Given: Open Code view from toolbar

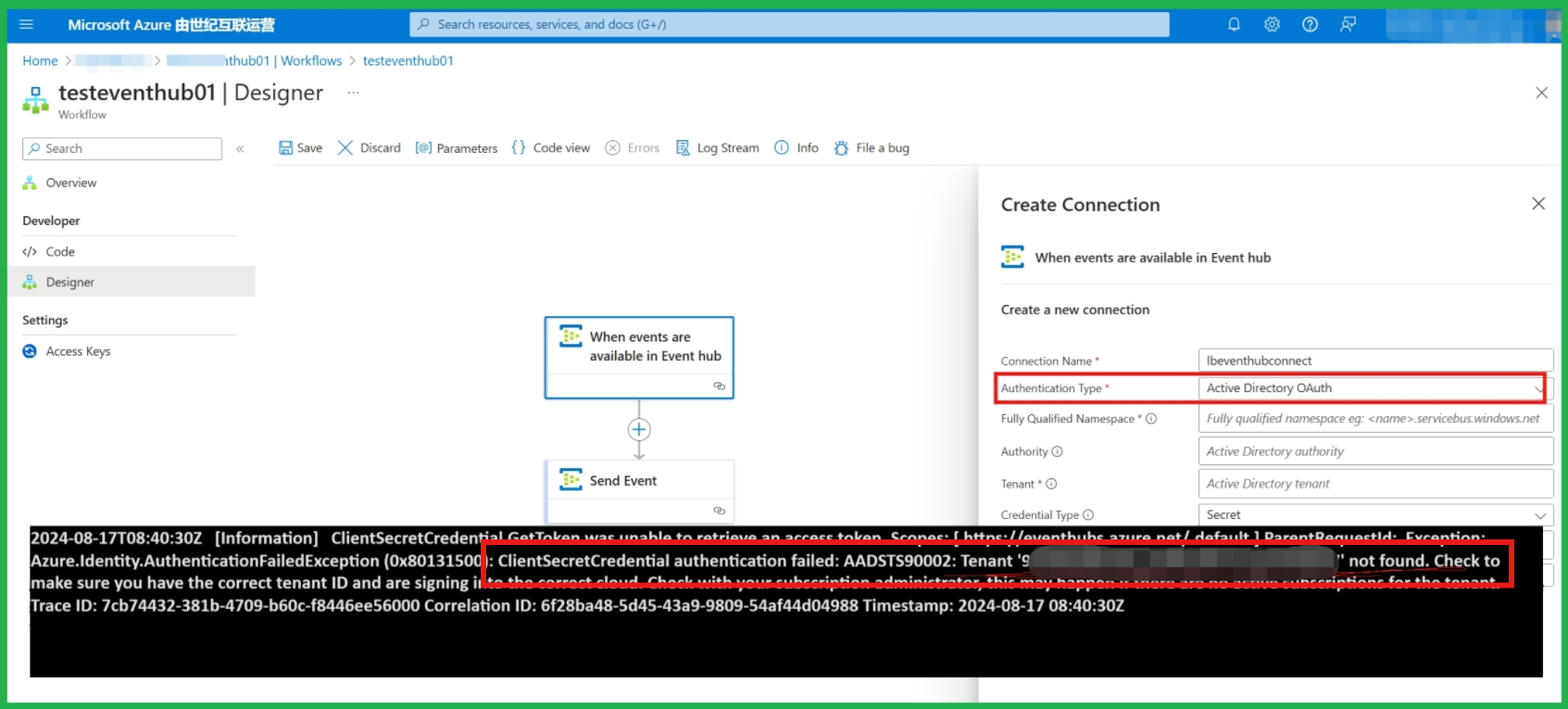Looking at the screenshot, I should point(551,148).
